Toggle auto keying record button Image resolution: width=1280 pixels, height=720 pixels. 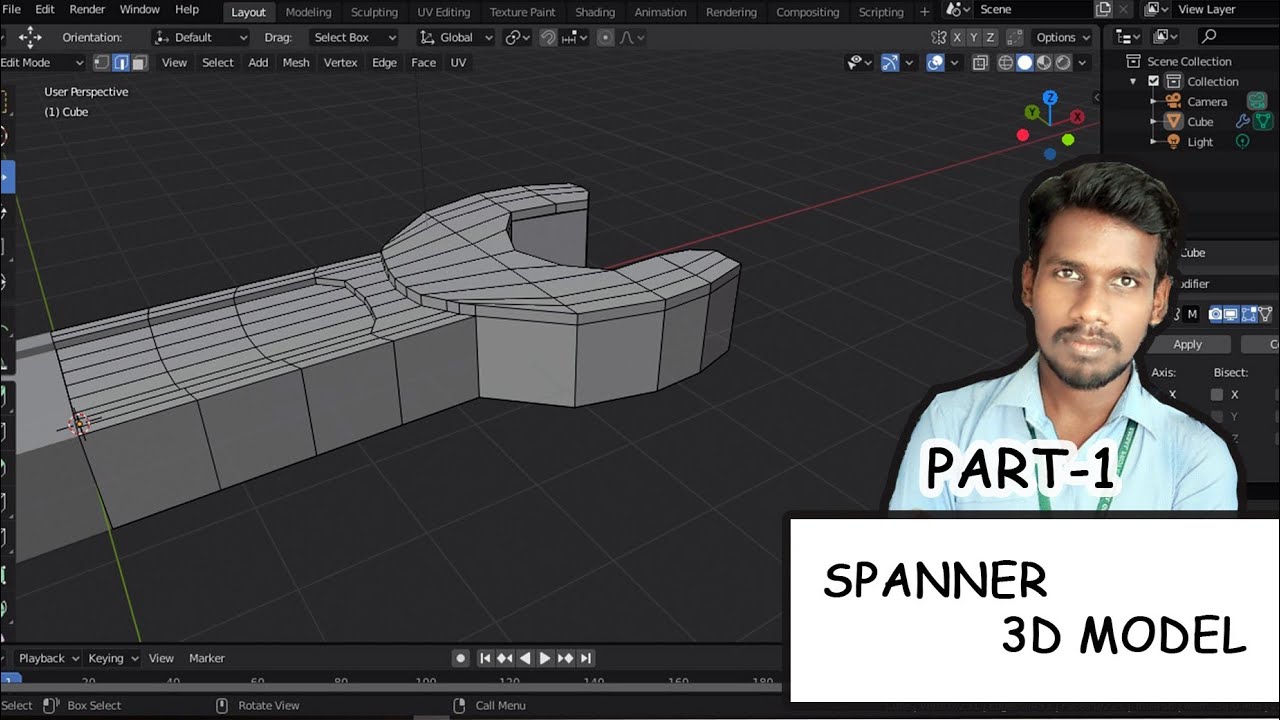[x=460, y=658]
